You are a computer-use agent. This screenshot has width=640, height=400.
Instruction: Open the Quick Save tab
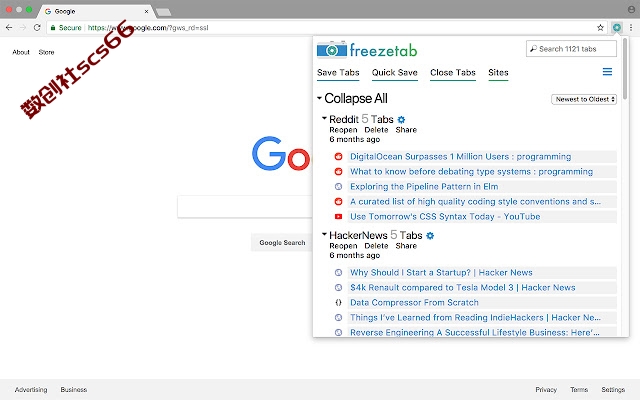(x=394, y=73)
